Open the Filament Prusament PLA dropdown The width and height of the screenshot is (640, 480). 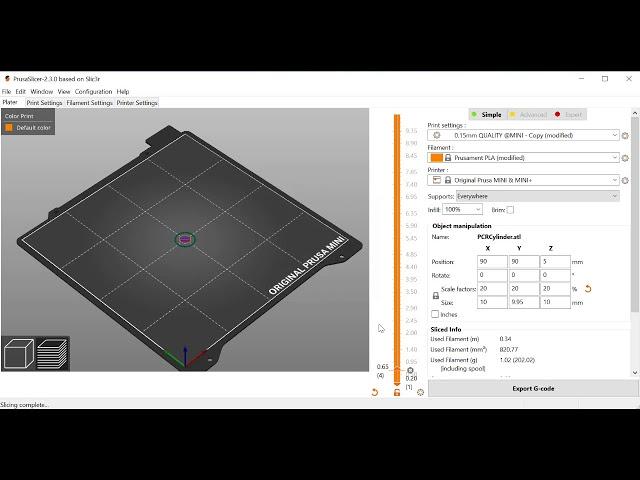(x=523, y=158)
